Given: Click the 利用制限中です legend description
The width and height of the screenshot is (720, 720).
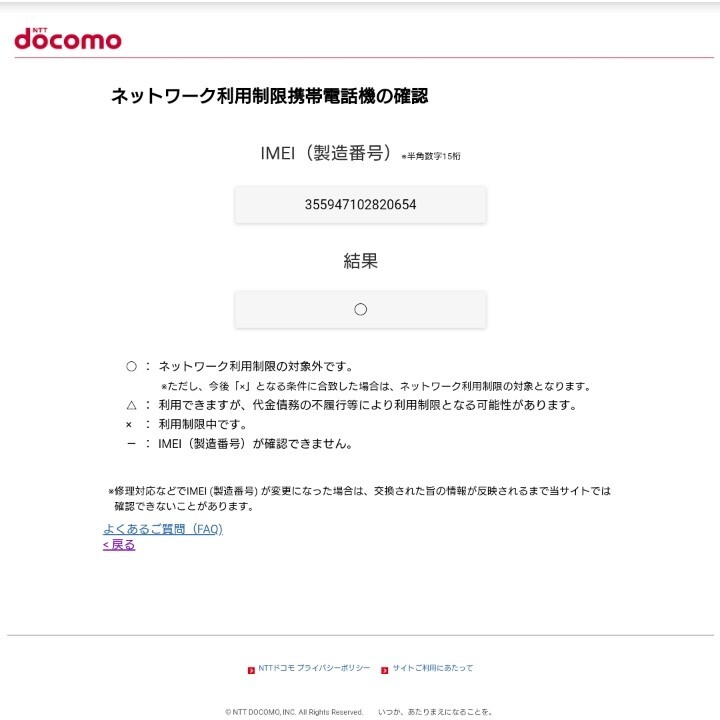Looking at the screenshot, I should (x=202, y=424).
